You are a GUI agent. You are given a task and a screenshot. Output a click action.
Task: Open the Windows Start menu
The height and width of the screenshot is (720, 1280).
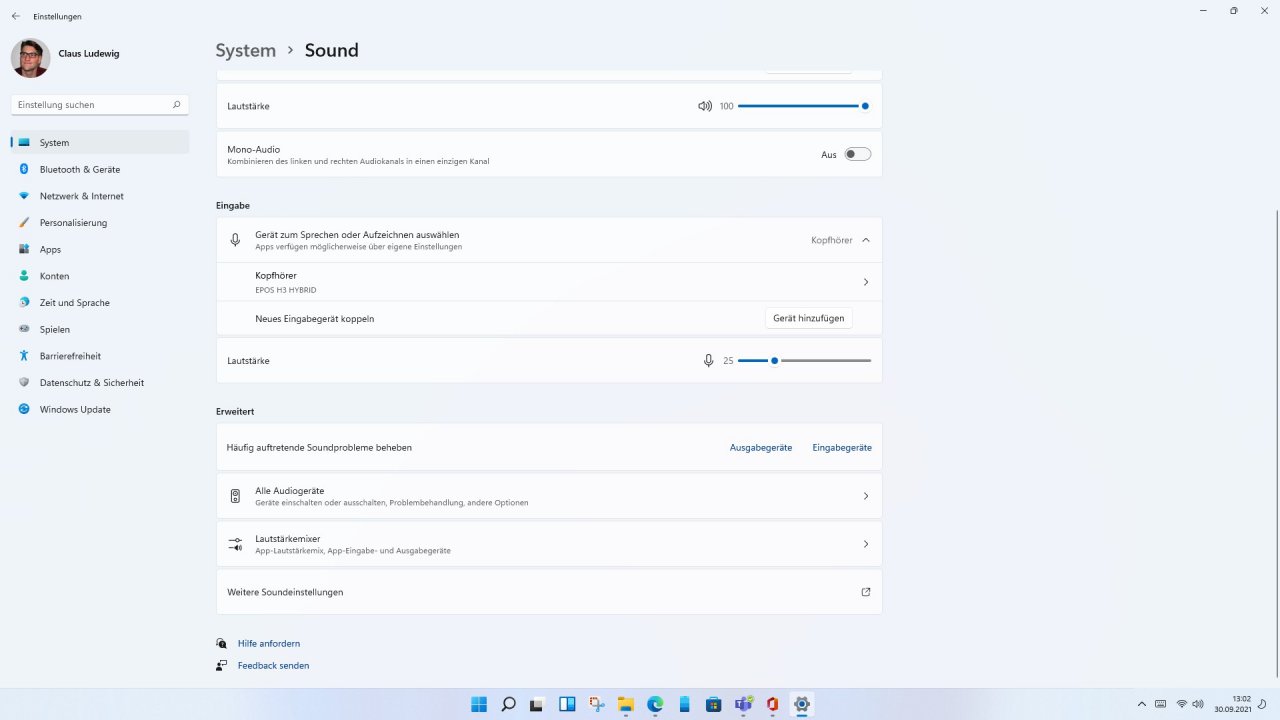pos(479,704)
